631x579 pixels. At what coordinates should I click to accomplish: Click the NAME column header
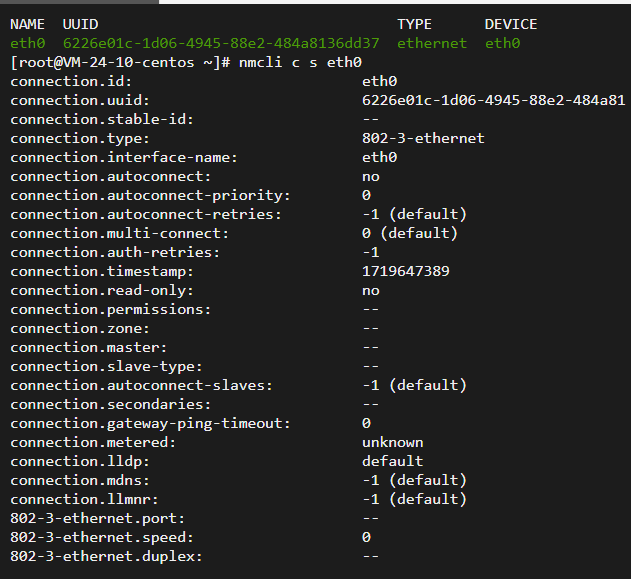[x=27, y=24]
